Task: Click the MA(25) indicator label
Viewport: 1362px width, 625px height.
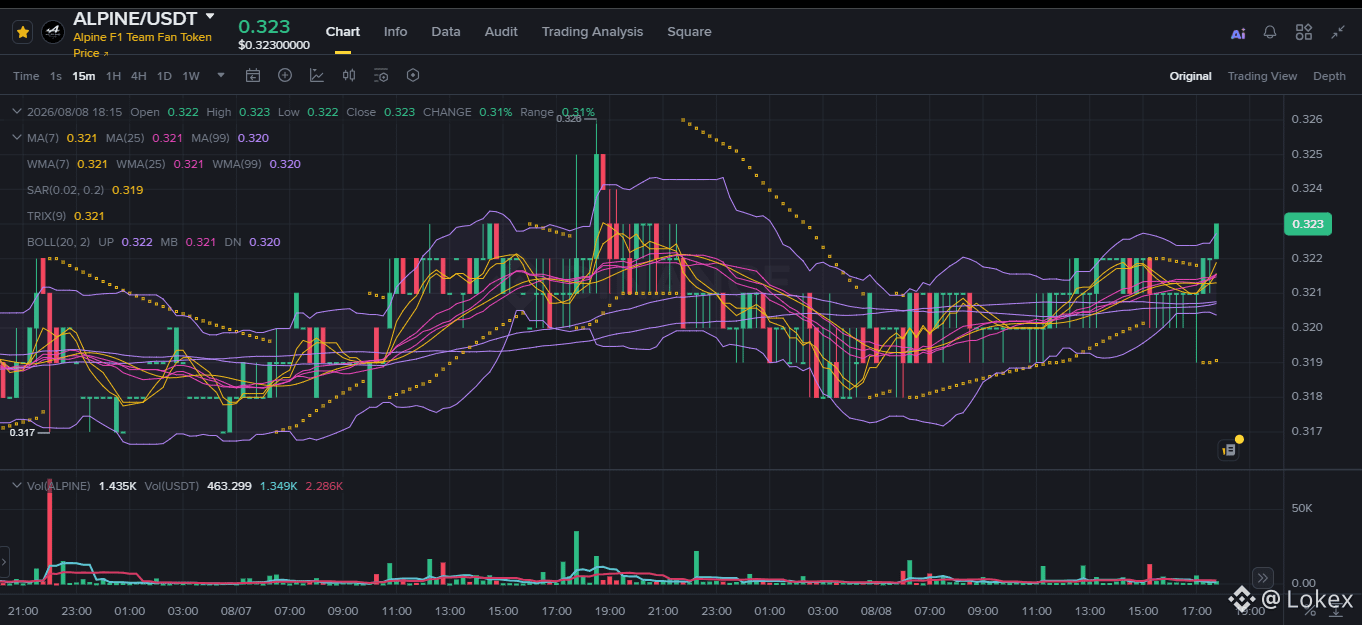Action: click(x=126, y=138)
